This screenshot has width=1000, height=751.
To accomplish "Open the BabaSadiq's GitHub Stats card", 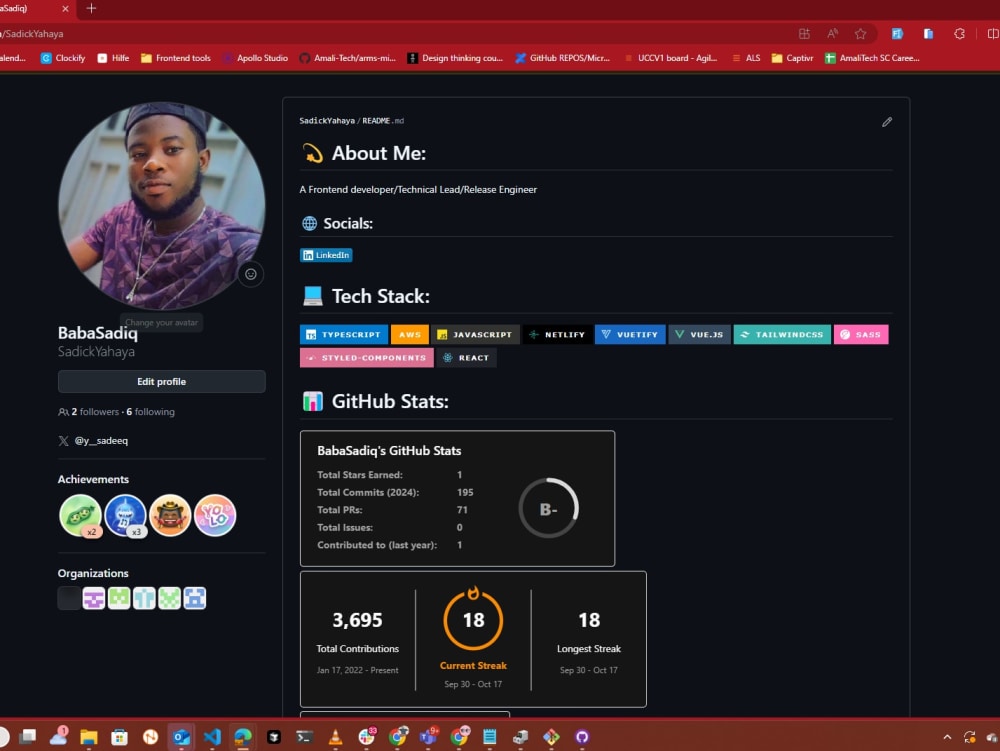I will tap(457, 499).
